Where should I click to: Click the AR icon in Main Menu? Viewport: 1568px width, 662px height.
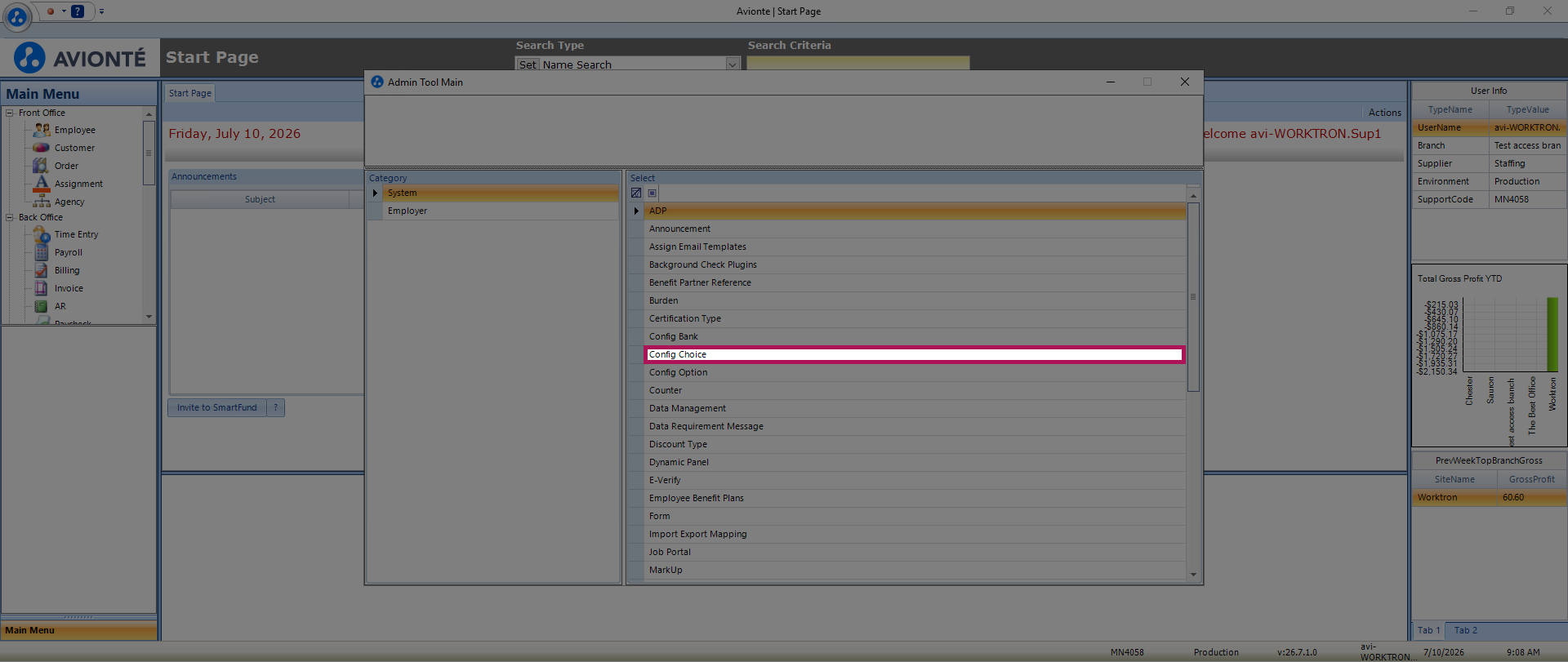tap(42, 306)
